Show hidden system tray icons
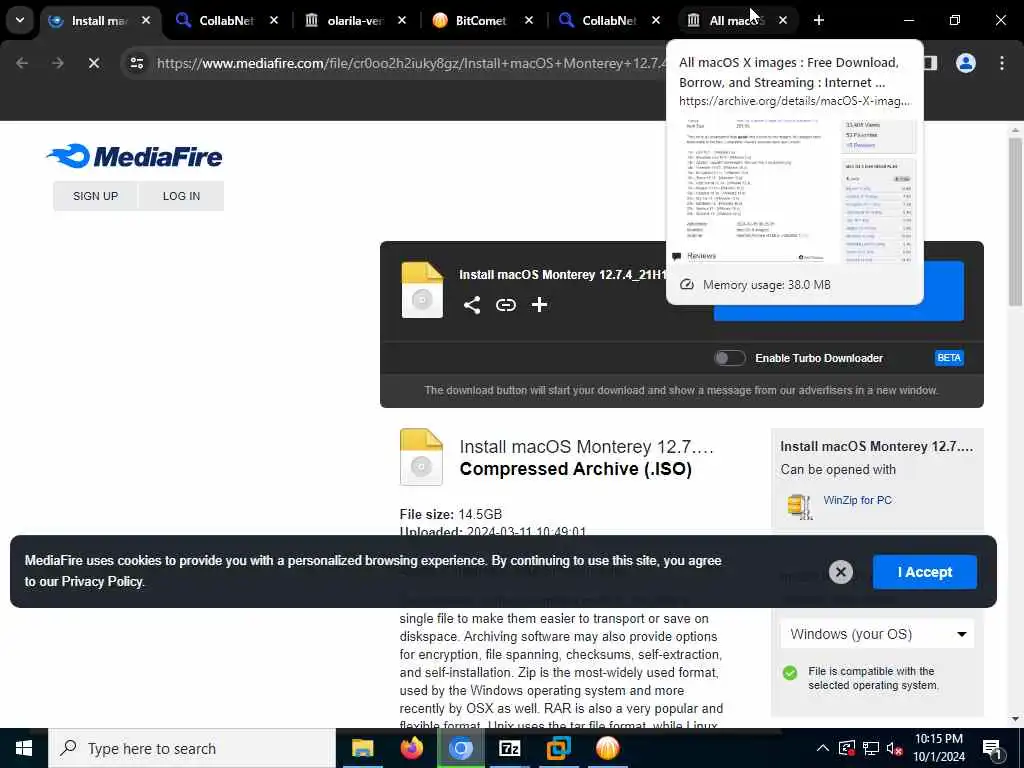This screenshot has width=1024, height=768. point(823,748)
